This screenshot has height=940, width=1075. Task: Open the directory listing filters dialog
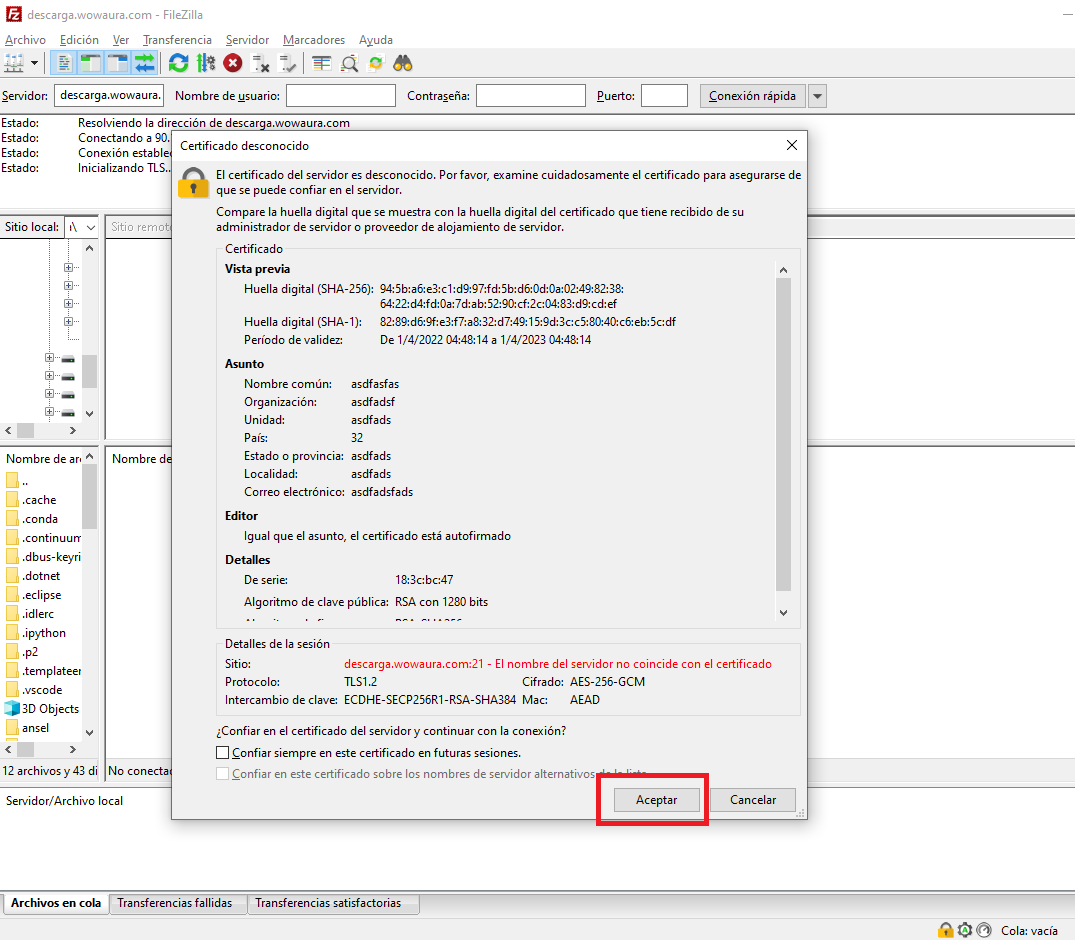(322, 64)
